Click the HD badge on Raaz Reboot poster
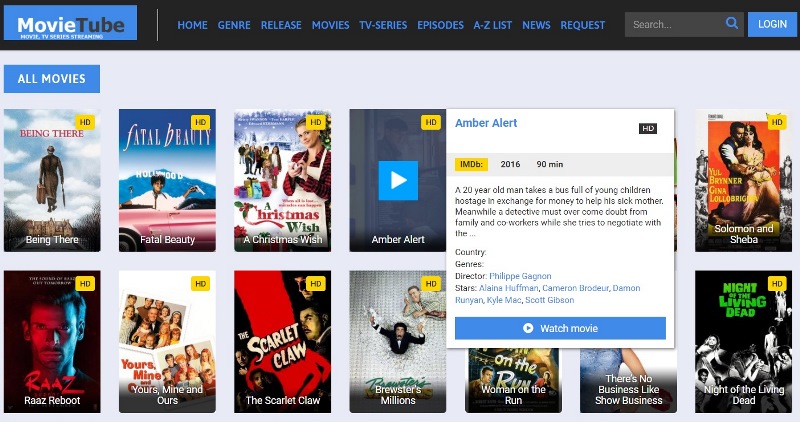Image resolution: width=800 pixels, height=422 pixels. click(85, 284)
